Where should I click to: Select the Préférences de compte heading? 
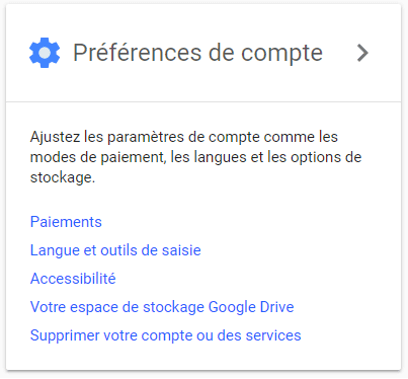tap(198, 53)
